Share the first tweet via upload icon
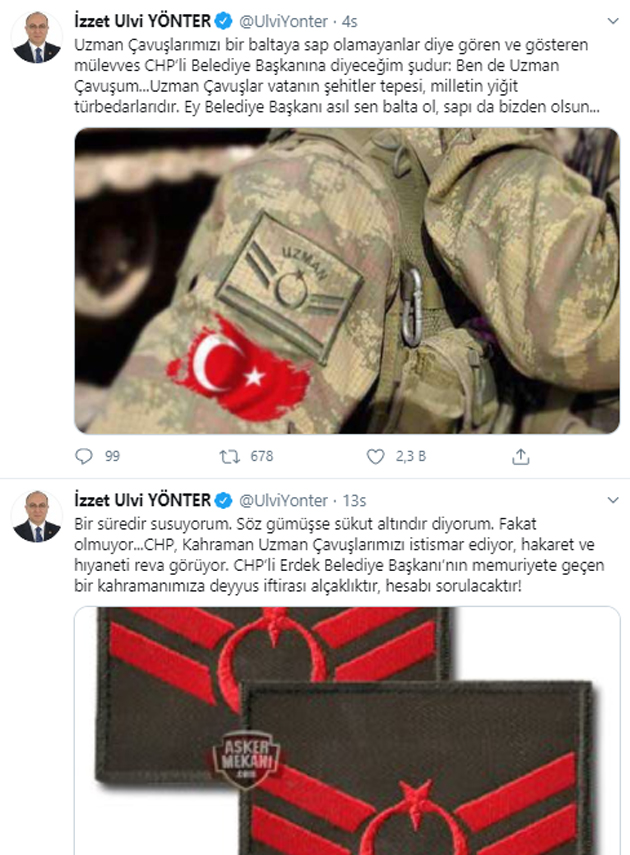Image resolution: width=630 pixels, height=855 pixels. point(520,456)
